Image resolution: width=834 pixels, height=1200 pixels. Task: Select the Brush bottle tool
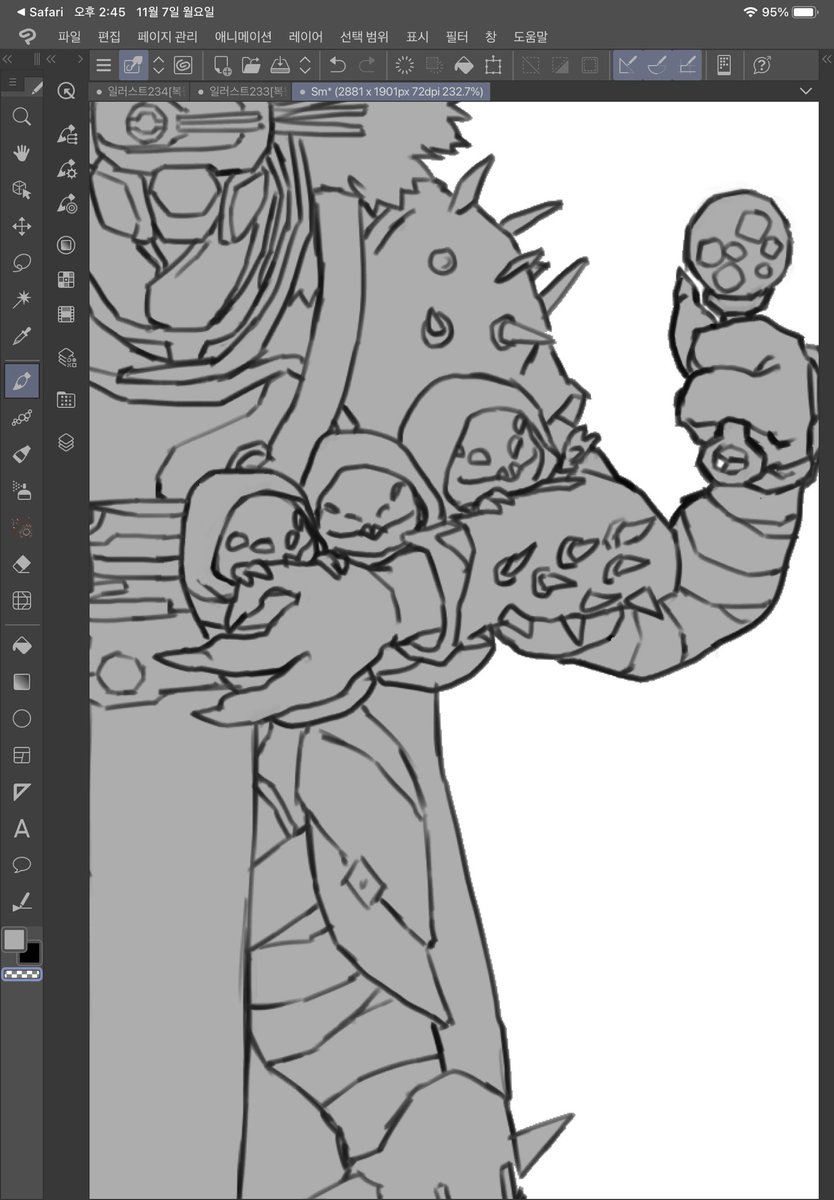coord(21,454)
